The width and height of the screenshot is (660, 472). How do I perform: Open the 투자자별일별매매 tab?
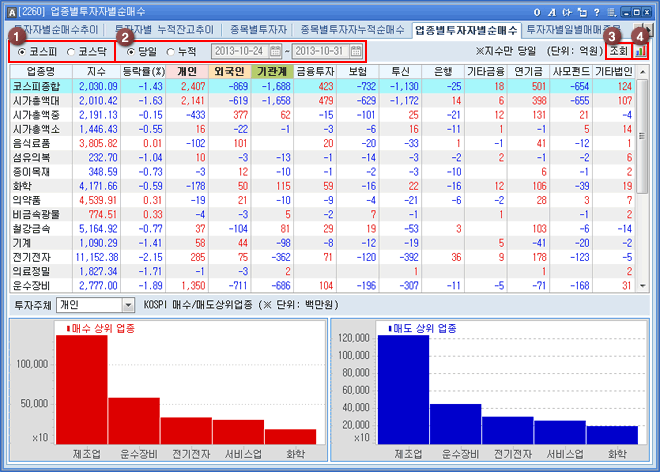point(568,30)
